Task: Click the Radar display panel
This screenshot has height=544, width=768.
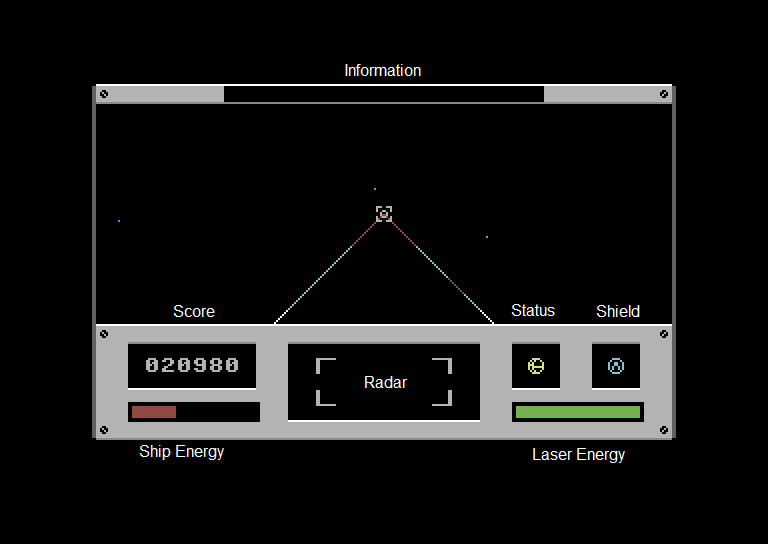Action: point(384,382)
